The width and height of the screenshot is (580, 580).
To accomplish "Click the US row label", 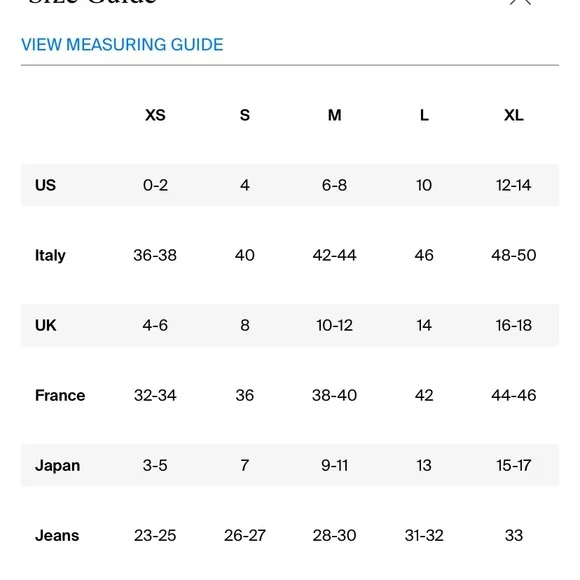I will pos(45,185).
